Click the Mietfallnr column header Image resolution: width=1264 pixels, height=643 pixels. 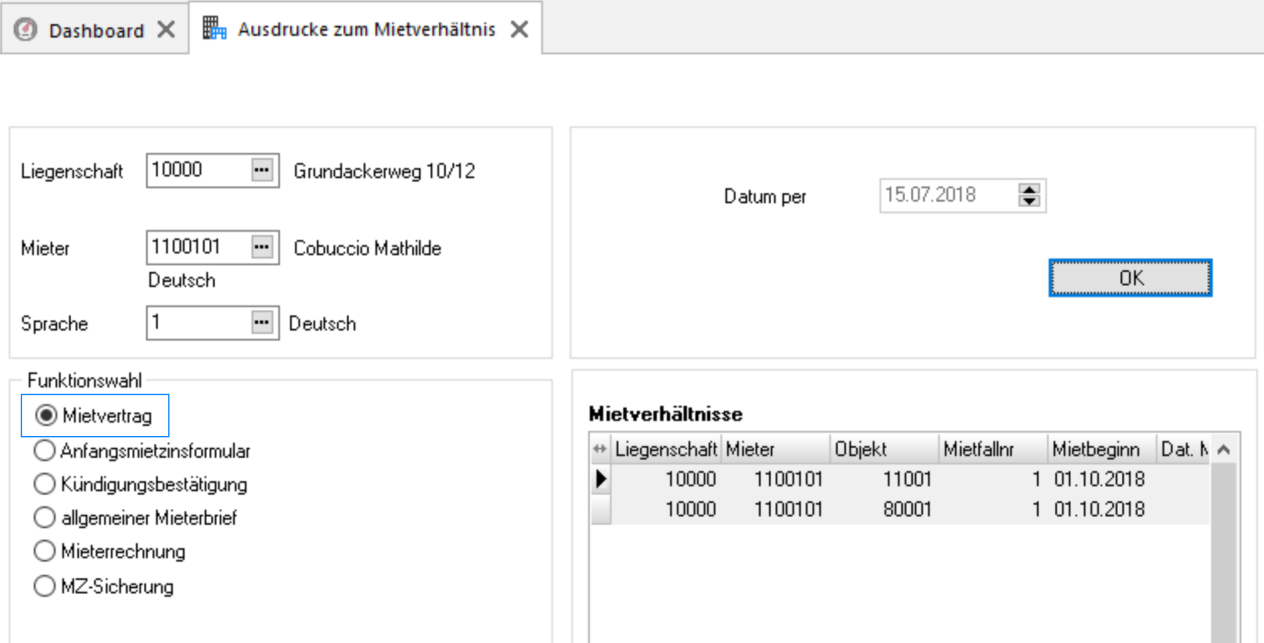coord(993,451)
